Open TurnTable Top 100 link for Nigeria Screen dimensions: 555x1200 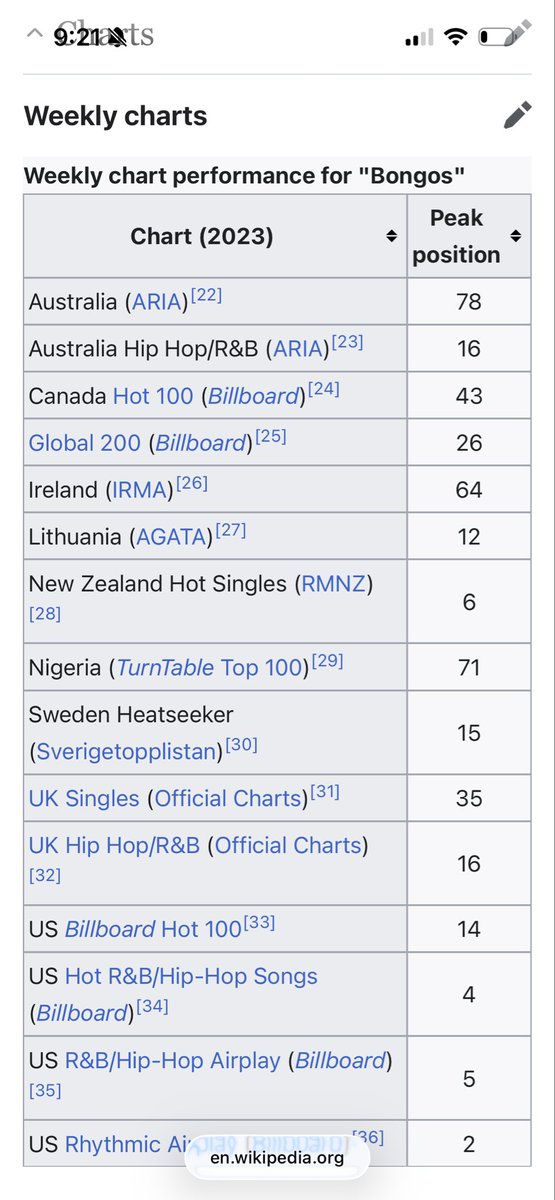tap(211, 668)
